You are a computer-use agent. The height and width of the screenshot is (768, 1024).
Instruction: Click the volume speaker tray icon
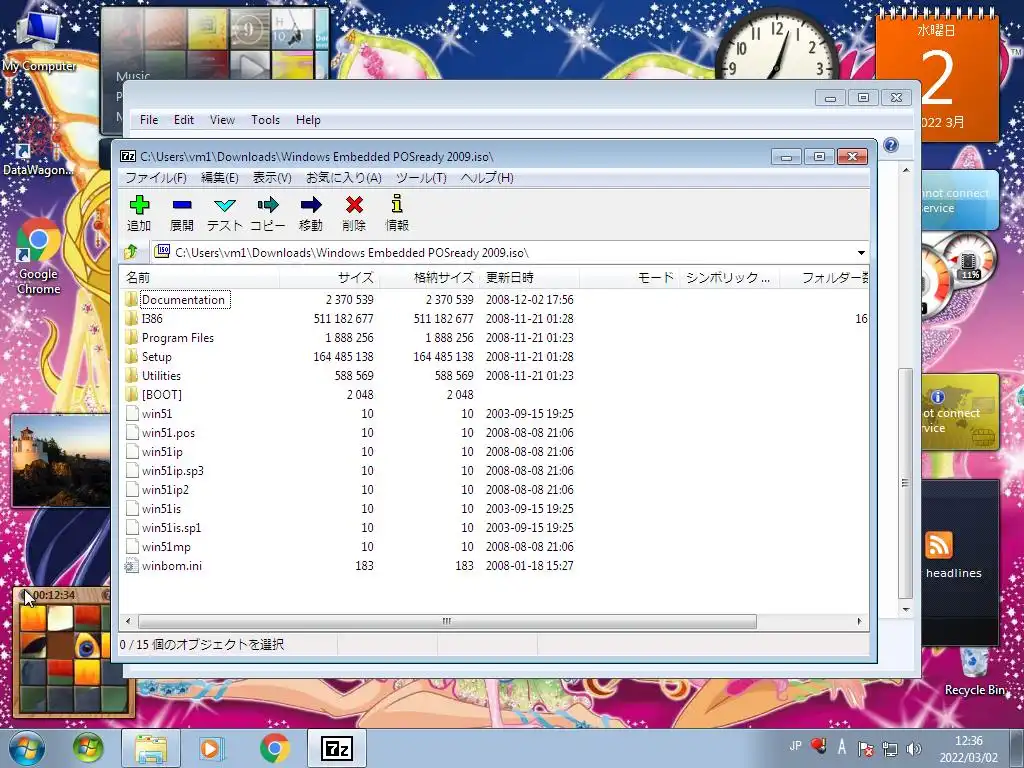(914, 748)
